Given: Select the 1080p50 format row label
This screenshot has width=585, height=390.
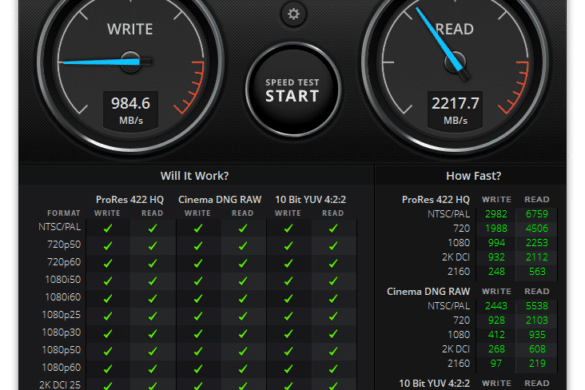Looking at the screenshot, I should 61,350.
